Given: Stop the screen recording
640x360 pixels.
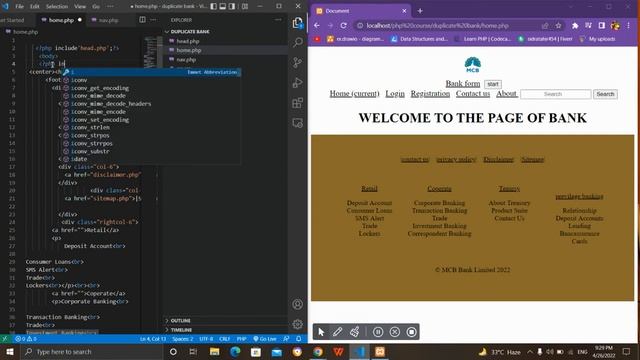Looking at the screenshot, I should [411, 332].
